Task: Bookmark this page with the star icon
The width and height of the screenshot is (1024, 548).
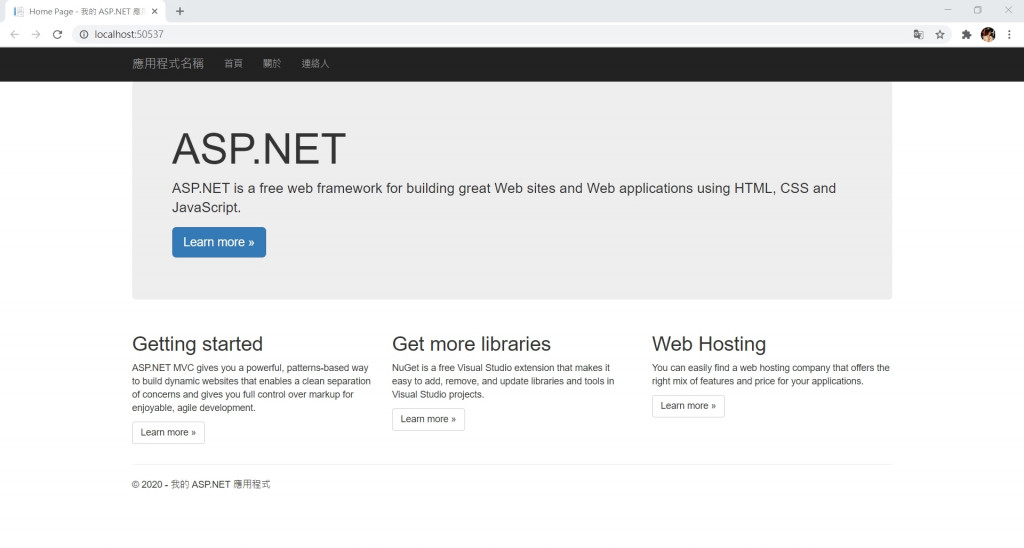Action: coord(940,35)
